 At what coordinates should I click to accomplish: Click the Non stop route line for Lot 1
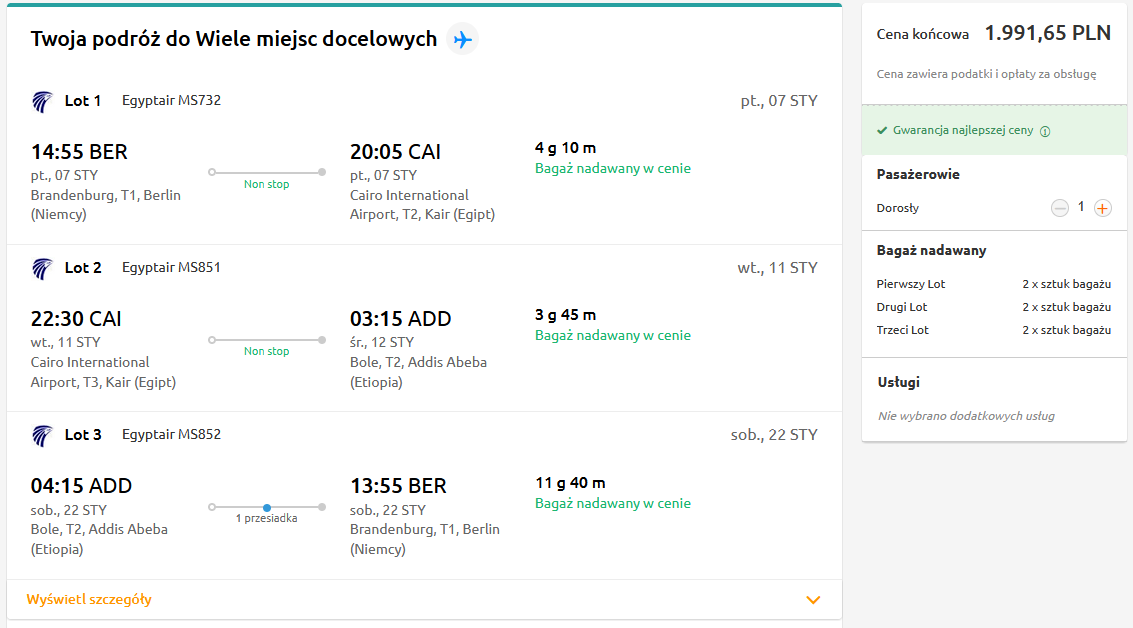click(267, 172)
